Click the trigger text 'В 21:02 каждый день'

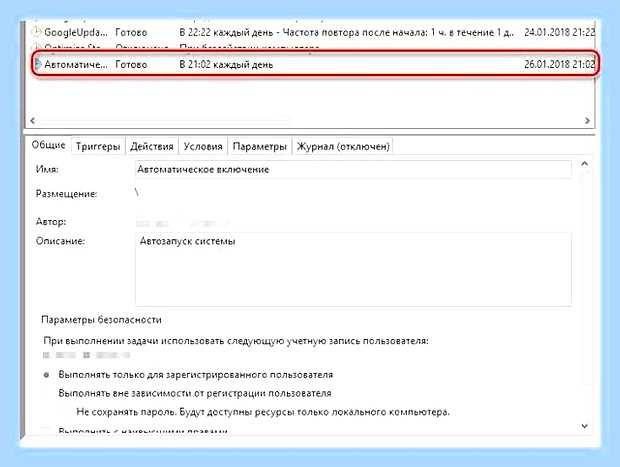(226, 64)
